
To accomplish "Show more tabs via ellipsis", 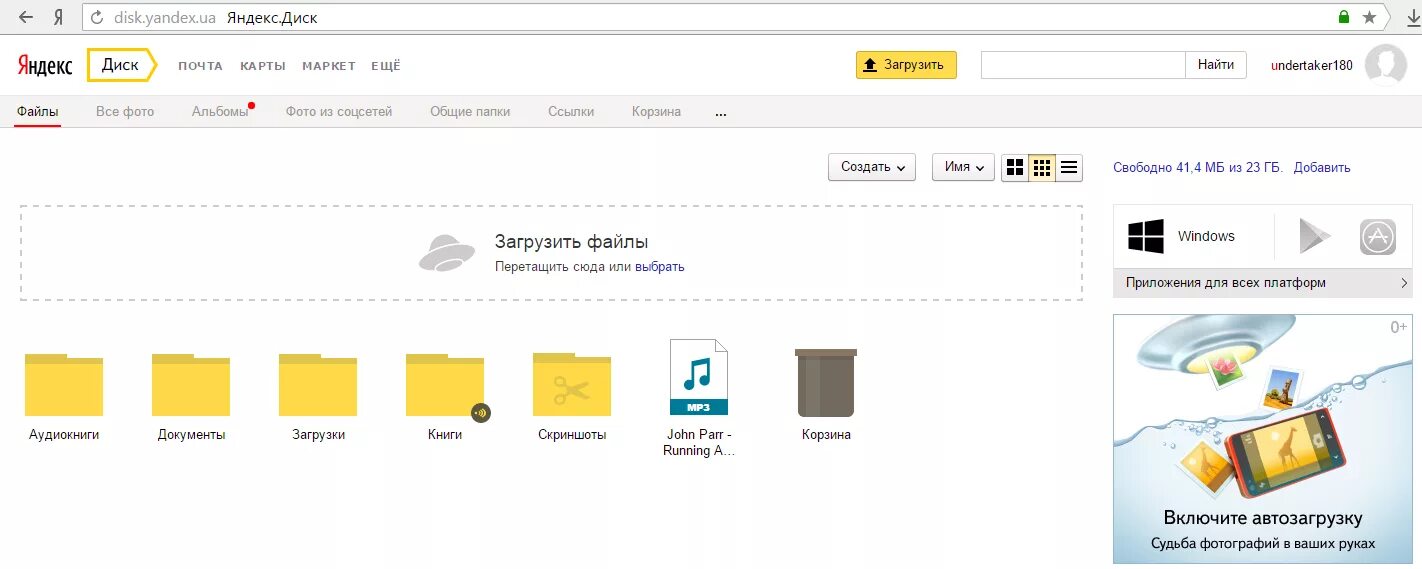I will coord(721,112).
